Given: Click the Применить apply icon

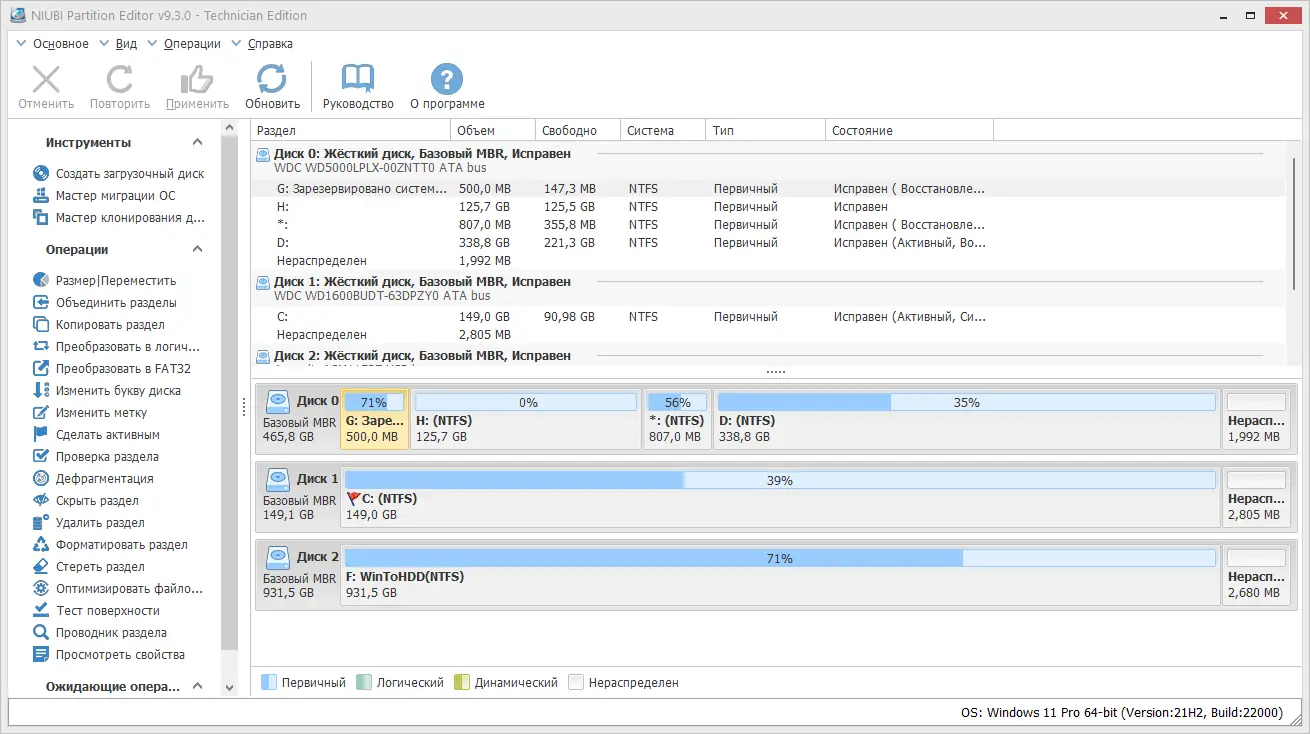Looking at the screenshot, I should pos(196,78).
